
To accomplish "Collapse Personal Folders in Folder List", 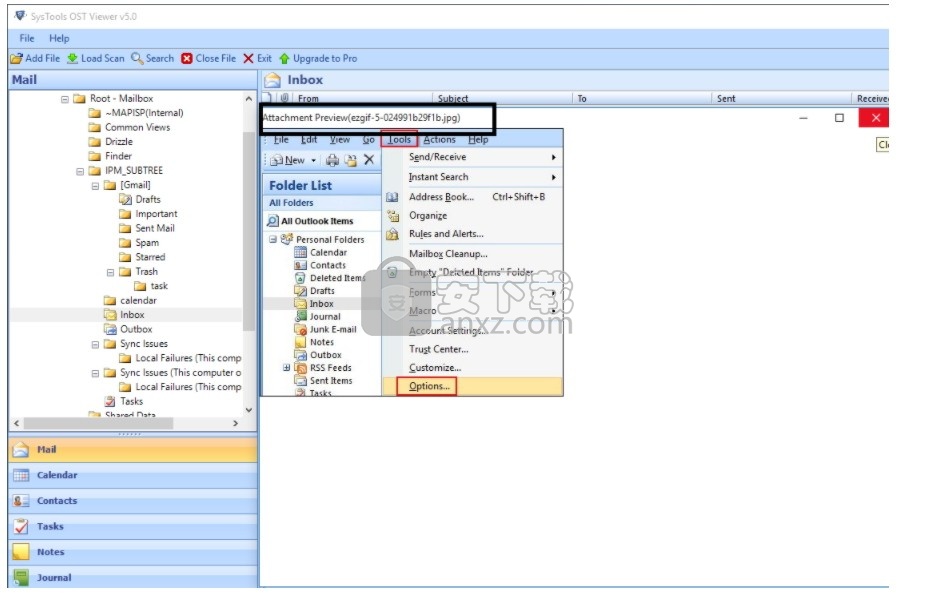I will pos(272,239).
